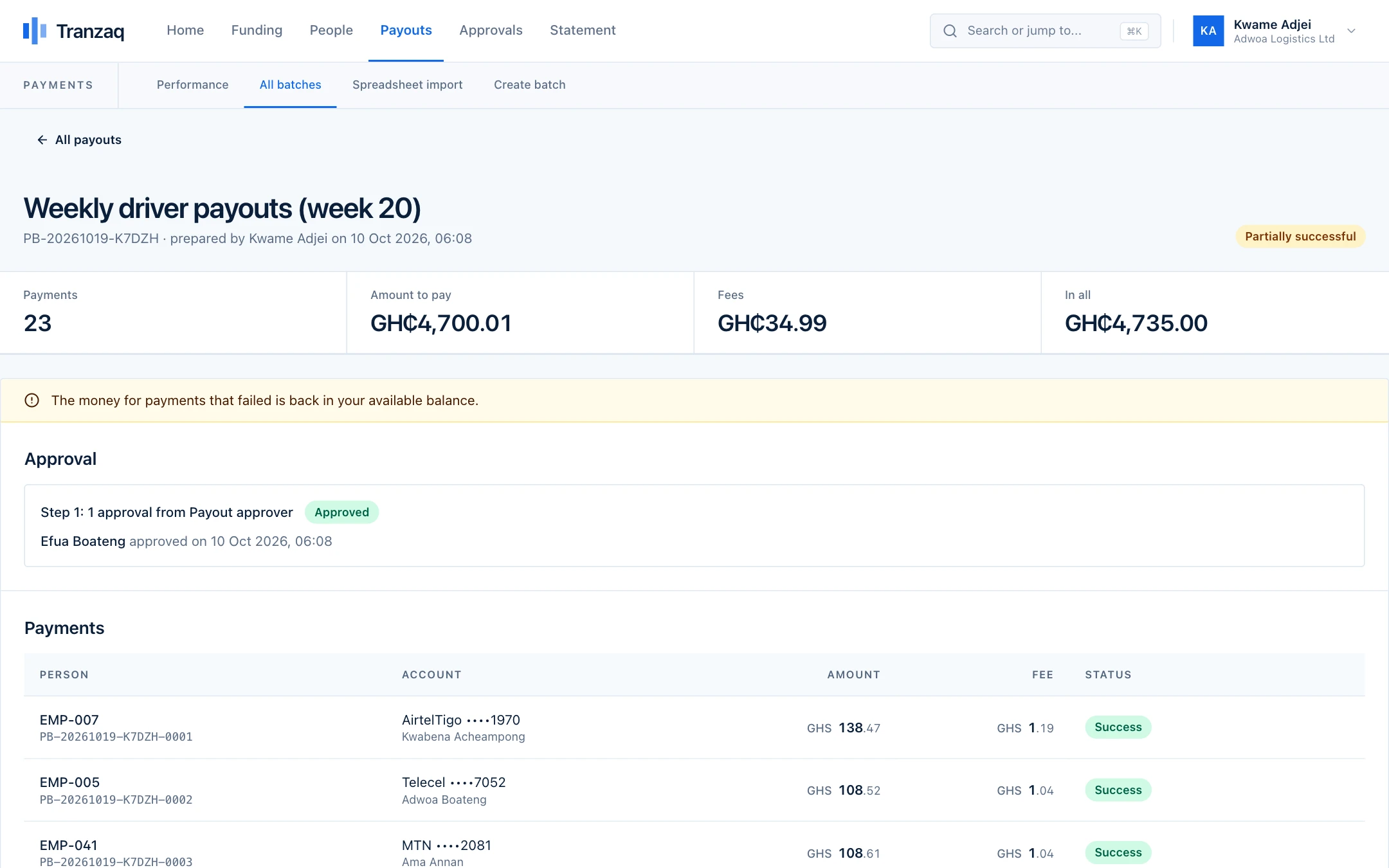
Task: Click the EMP-007 person row
Action: (x=694, y=727)
